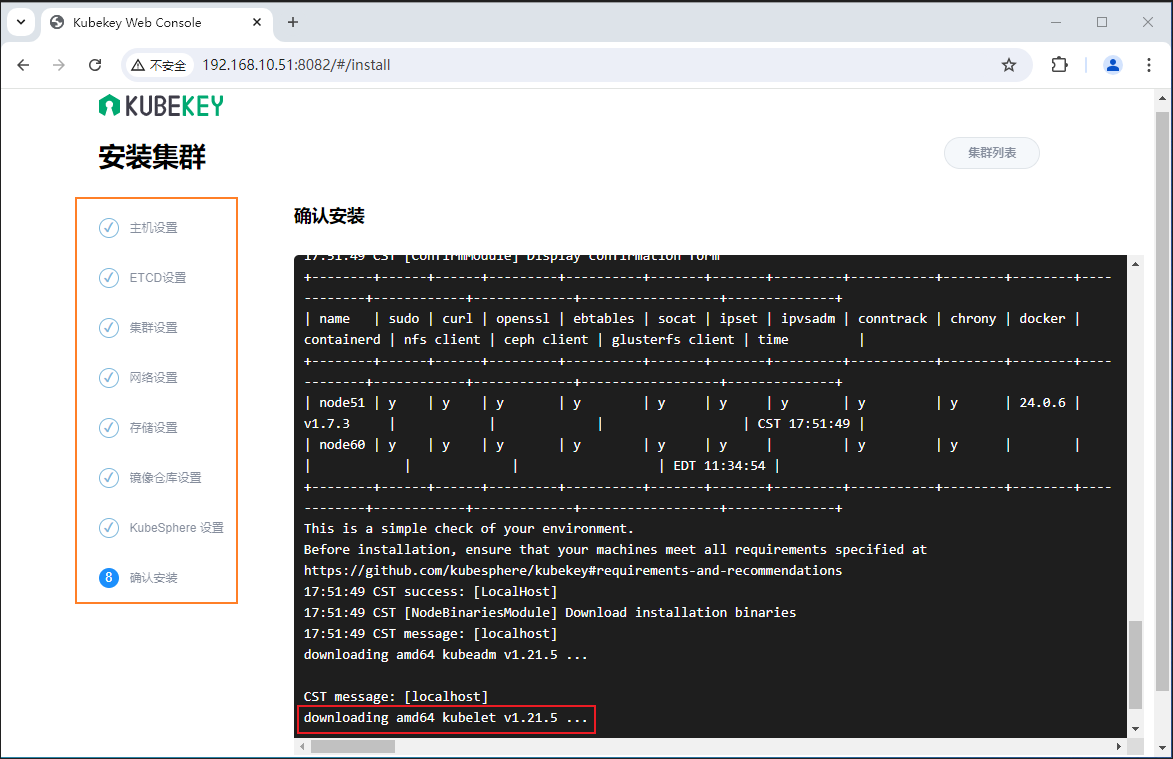Click the 确认安装 heading
This screenshot has height=759, width=1173.
tap(329, 216)
